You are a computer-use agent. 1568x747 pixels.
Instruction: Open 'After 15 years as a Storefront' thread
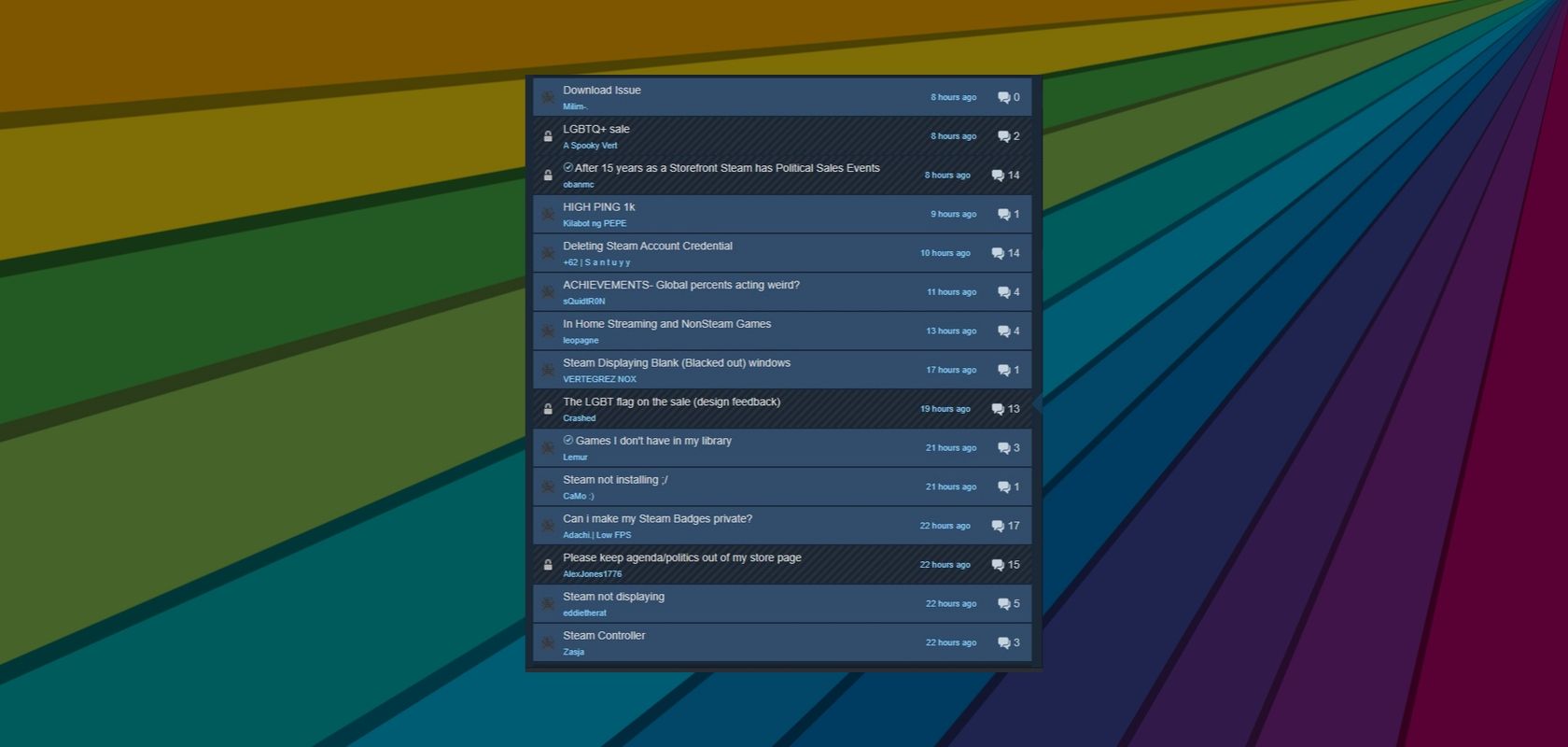point(727,168)
